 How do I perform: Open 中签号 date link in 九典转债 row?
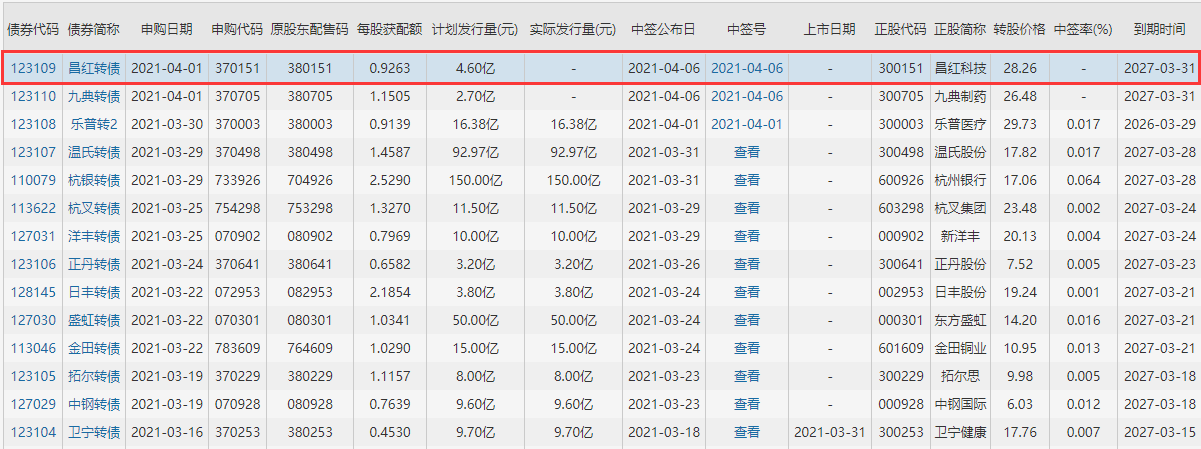pos(747,97)
